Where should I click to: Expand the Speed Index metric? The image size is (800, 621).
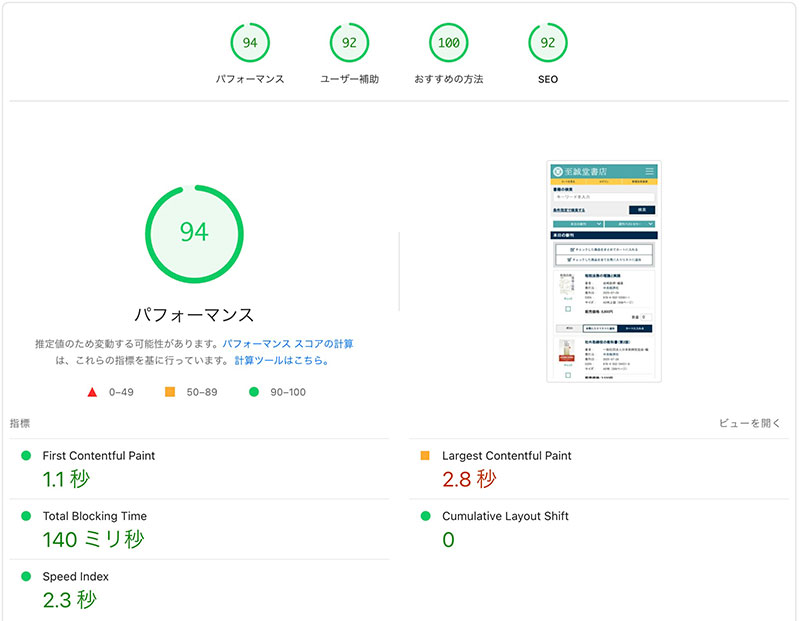point(199,590)
